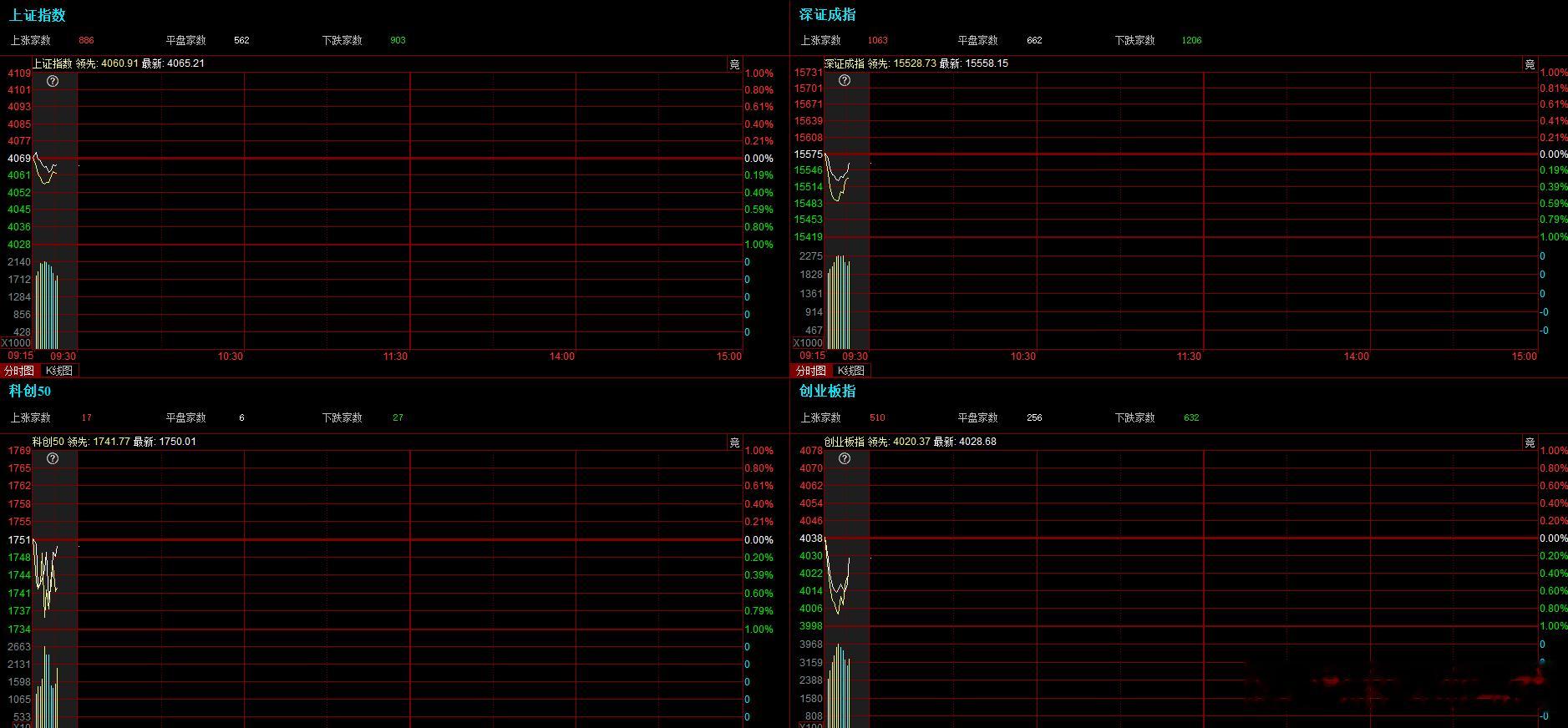
Task: Click the 4109 top price on 上证指数 axis
Action: pos(19,73)
